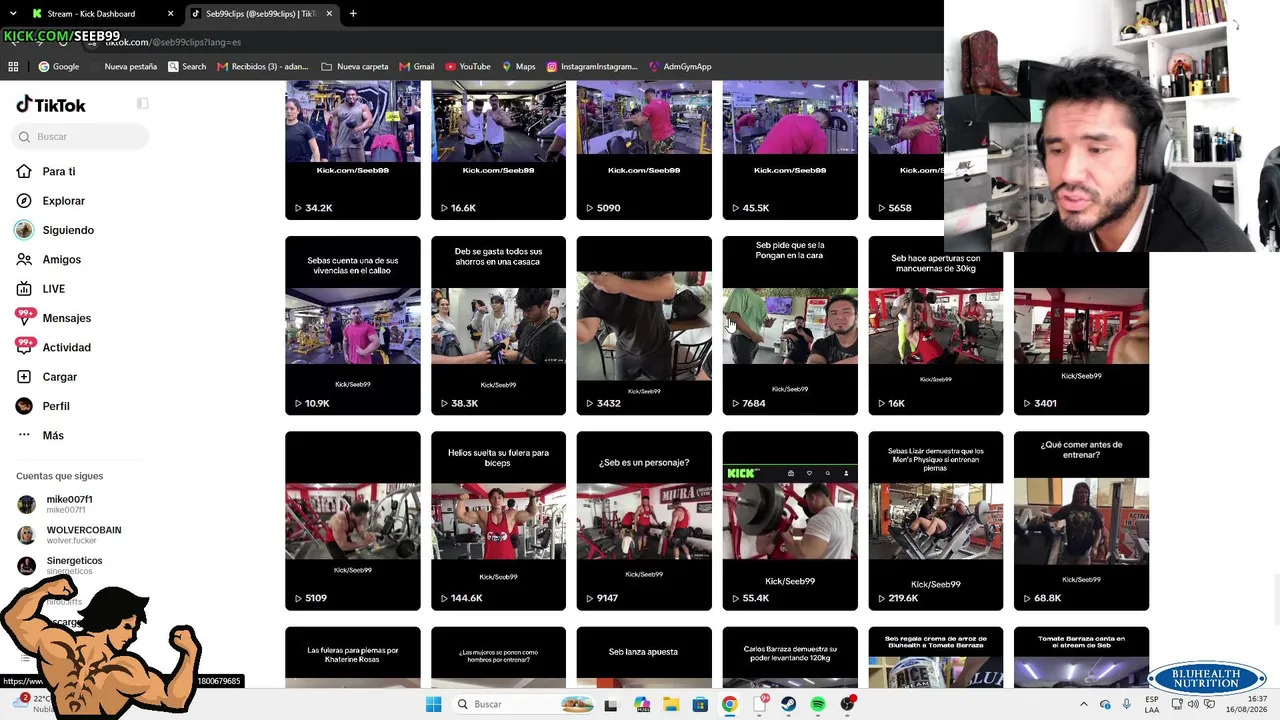Open the YouTube bookmark
Screen dimensions: 1280x720
468,67
